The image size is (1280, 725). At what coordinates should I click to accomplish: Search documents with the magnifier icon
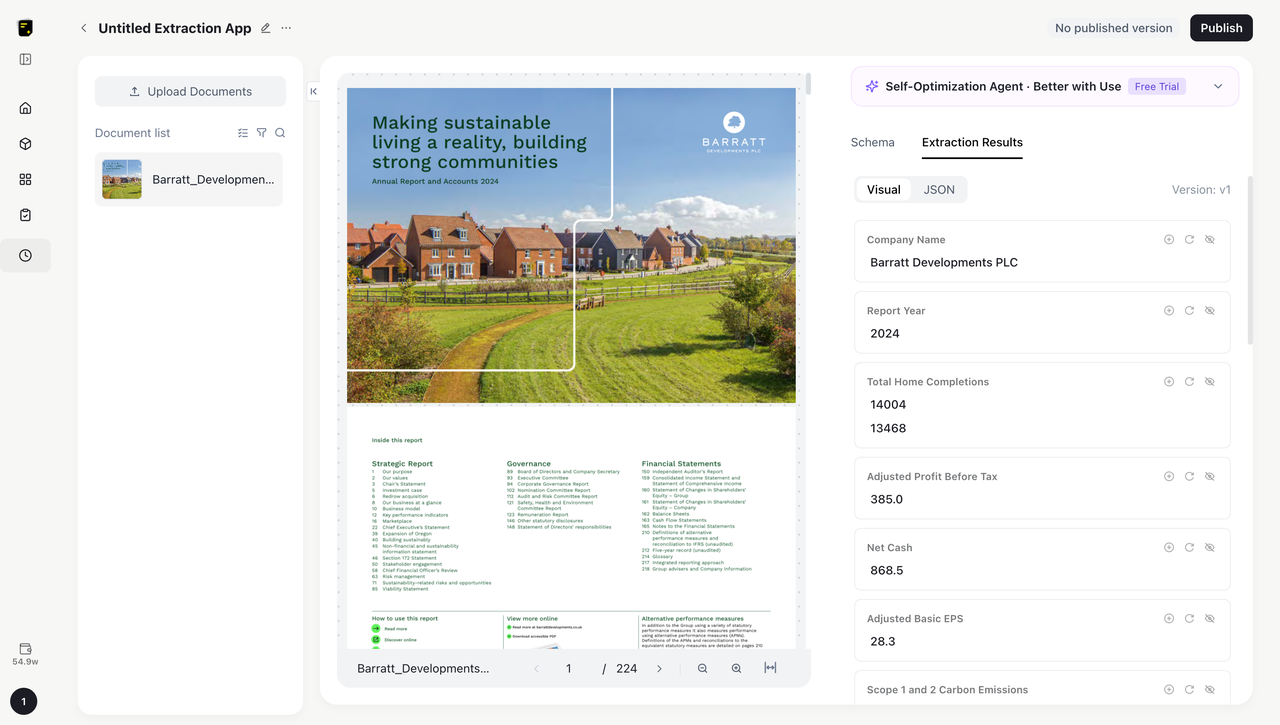(280, 133)
